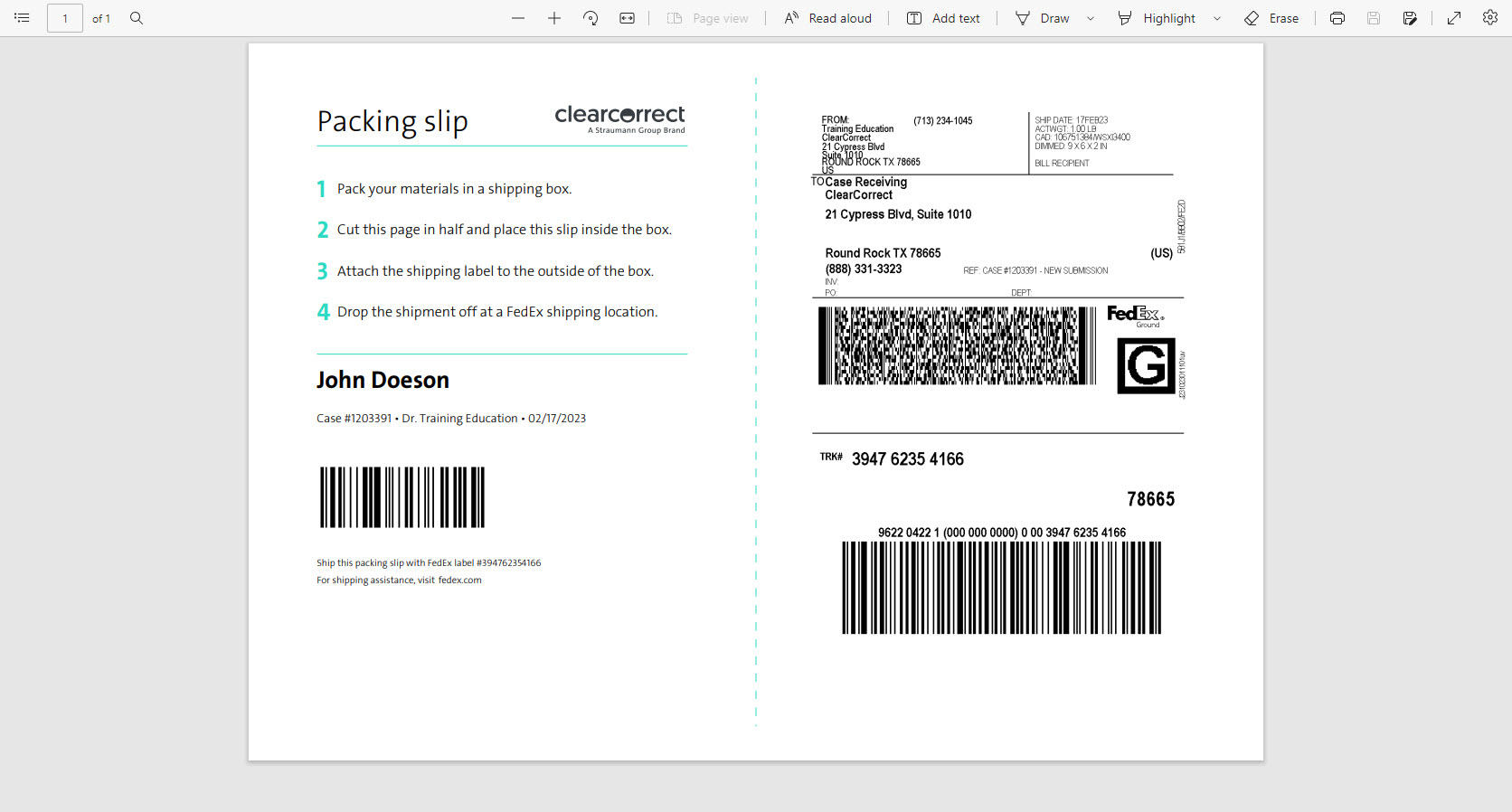1512x812 pixels.
Task: Click the ClearCorrect logo
Action: coord(620,118)
